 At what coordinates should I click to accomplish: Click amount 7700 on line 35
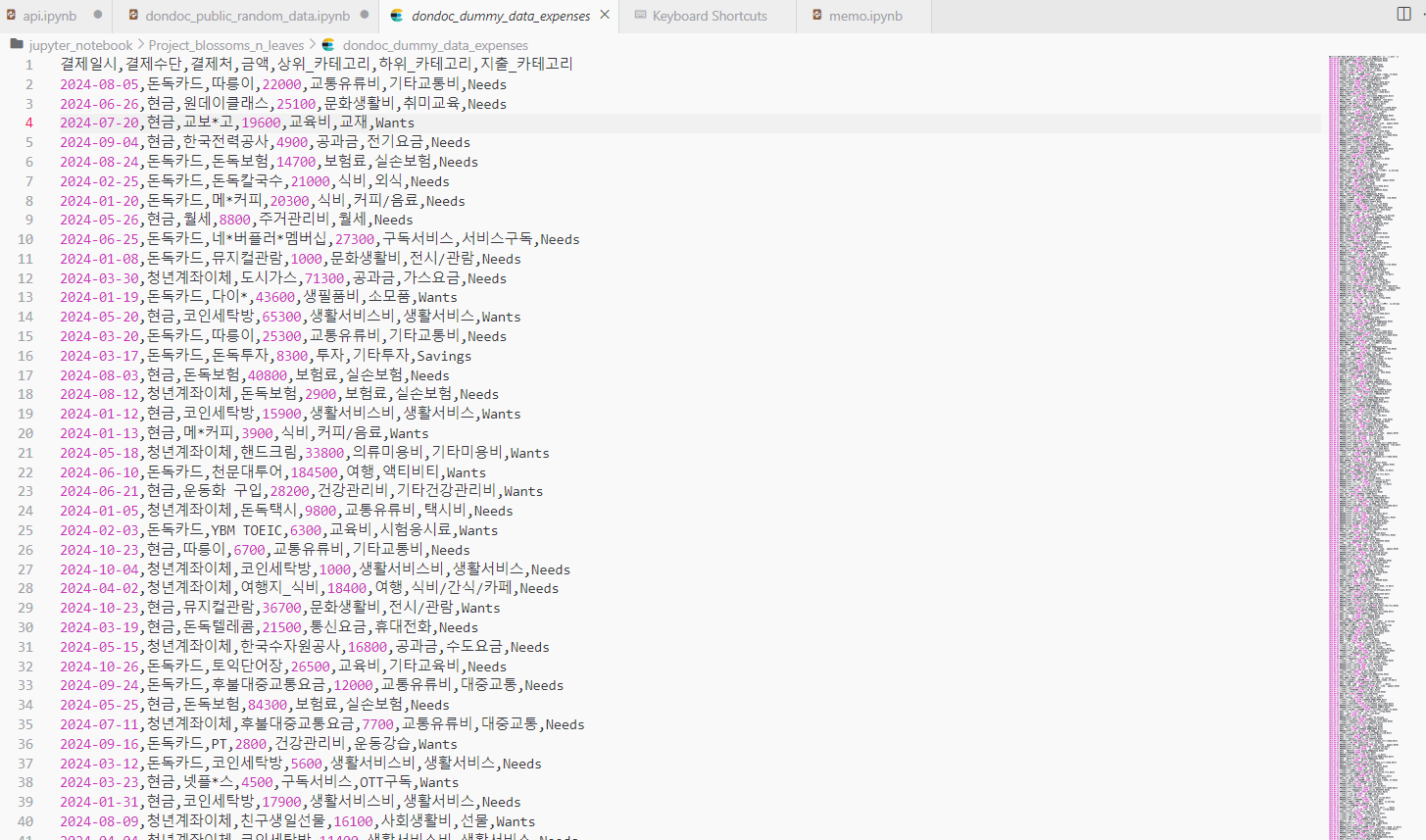point(377,724)
